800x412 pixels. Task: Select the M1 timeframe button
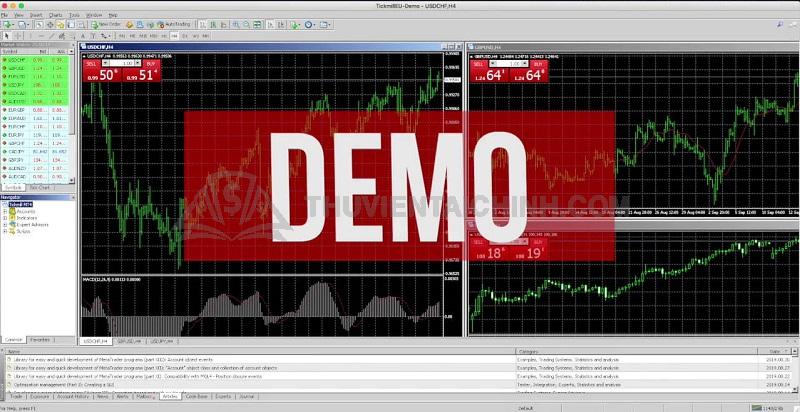[x=122, y=36]
